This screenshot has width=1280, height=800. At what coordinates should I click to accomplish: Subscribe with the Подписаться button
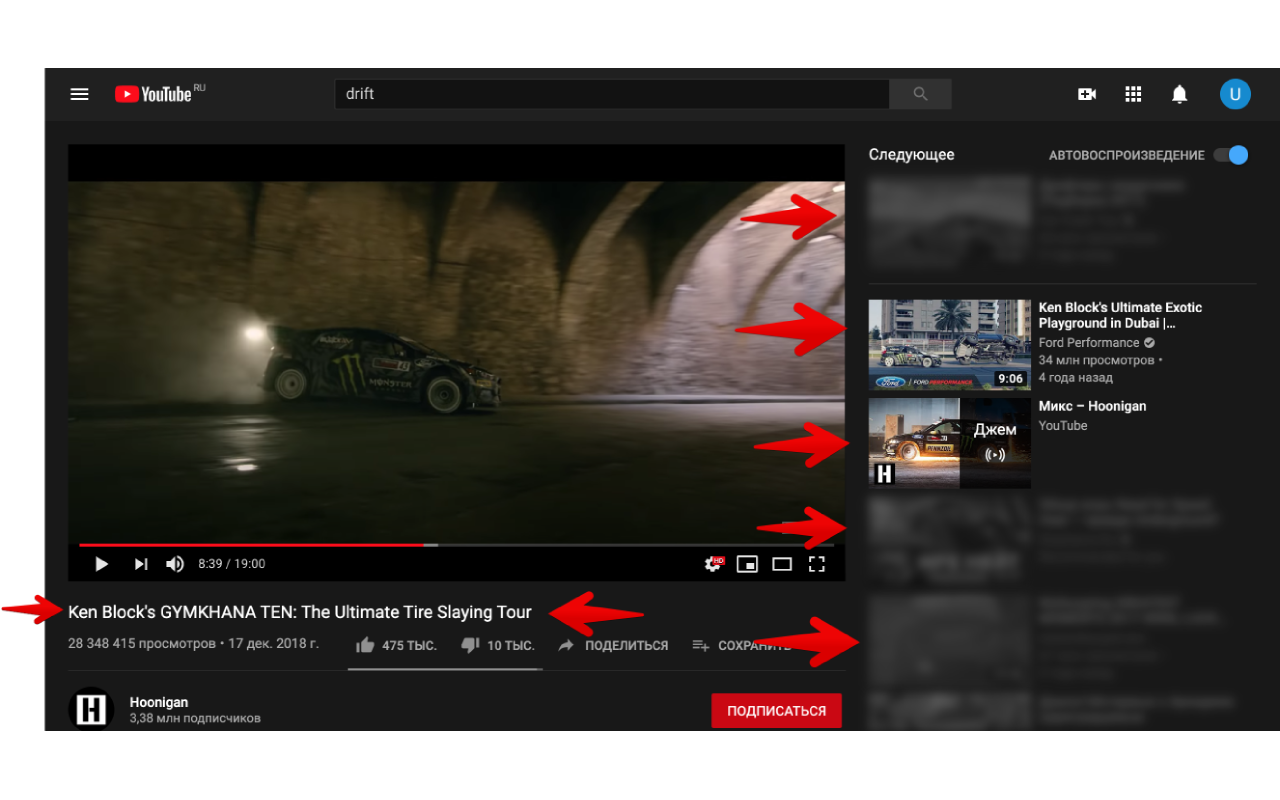776,711
